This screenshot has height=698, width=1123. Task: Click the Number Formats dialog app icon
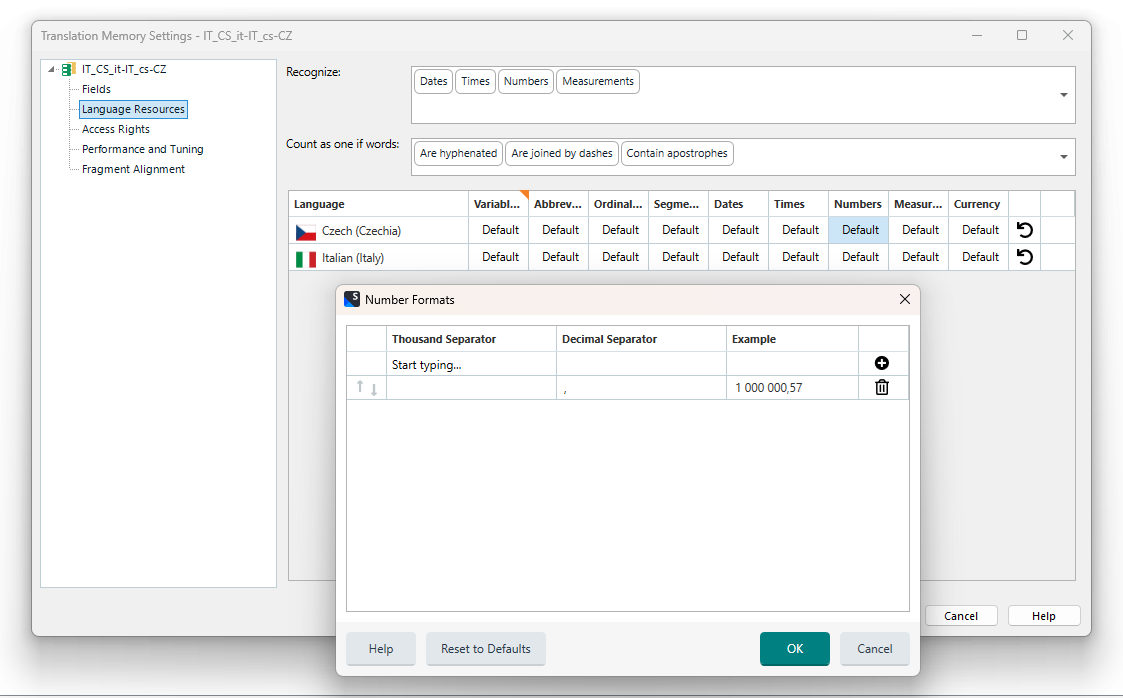pyautogui.click(x=352, y=299)
